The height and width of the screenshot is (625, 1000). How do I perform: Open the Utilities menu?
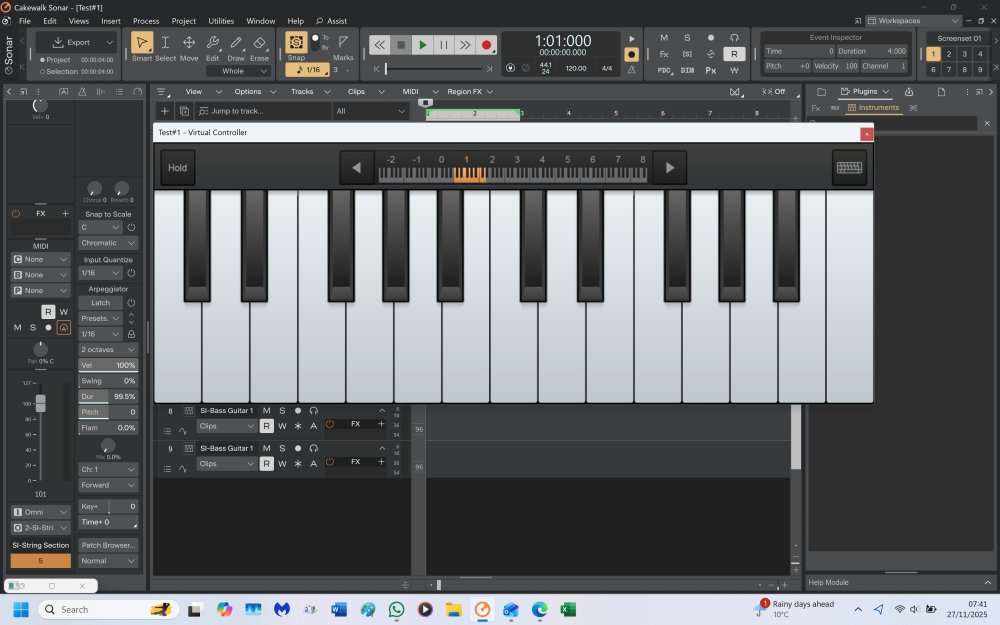point(221,20)
